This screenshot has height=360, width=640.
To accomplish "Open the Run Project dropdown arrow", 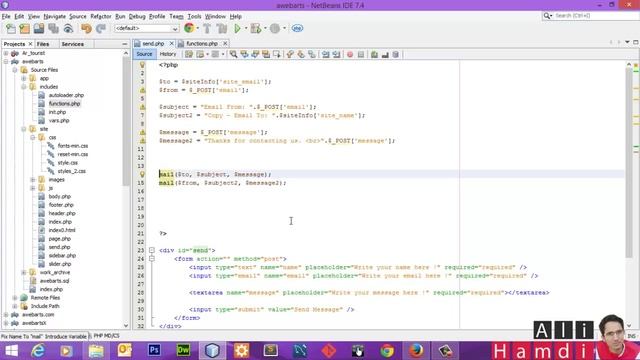I will pyautogui.click(x=246, y=28).
